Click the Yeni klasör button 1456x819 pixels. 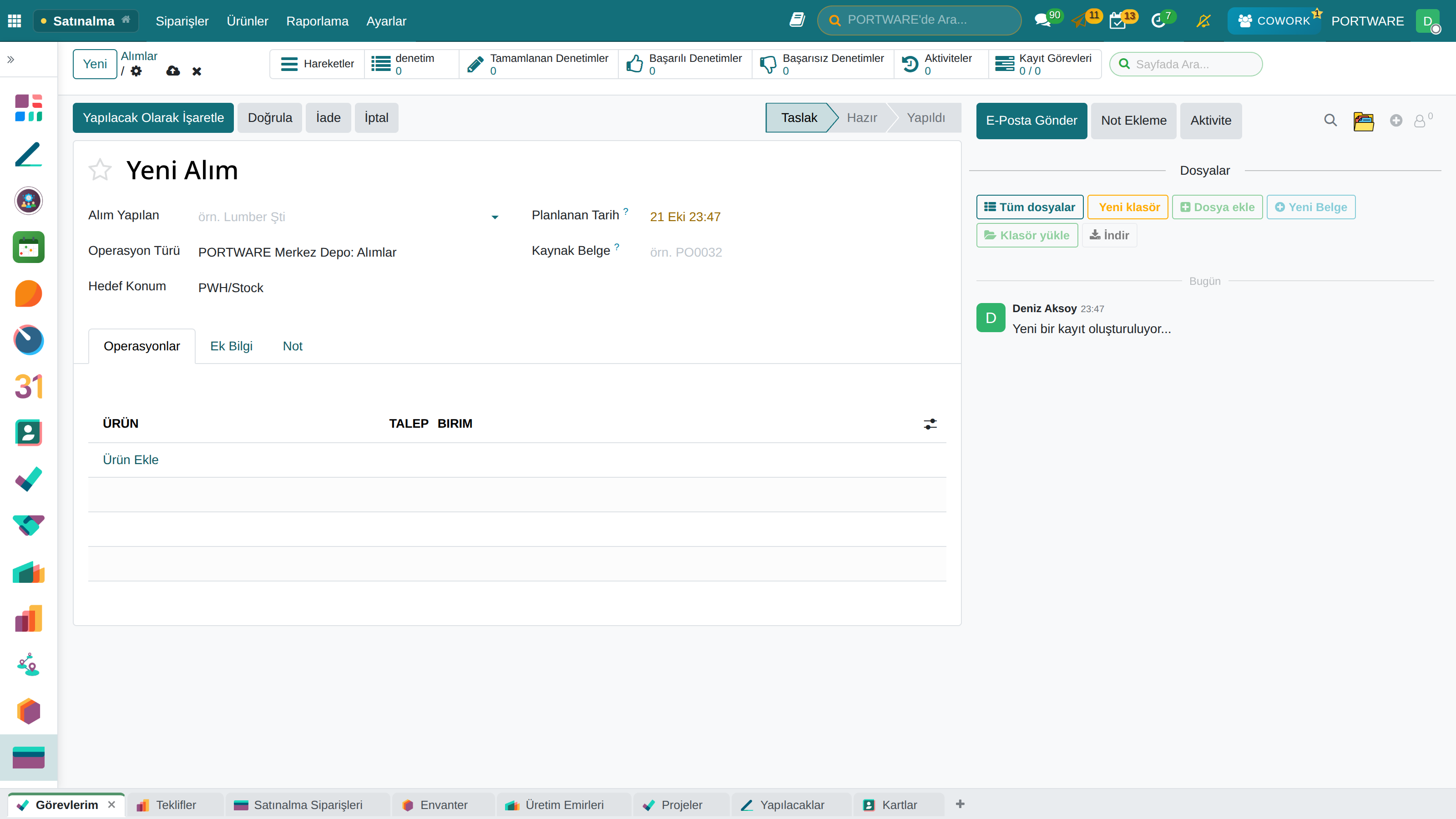point(1128,207)
